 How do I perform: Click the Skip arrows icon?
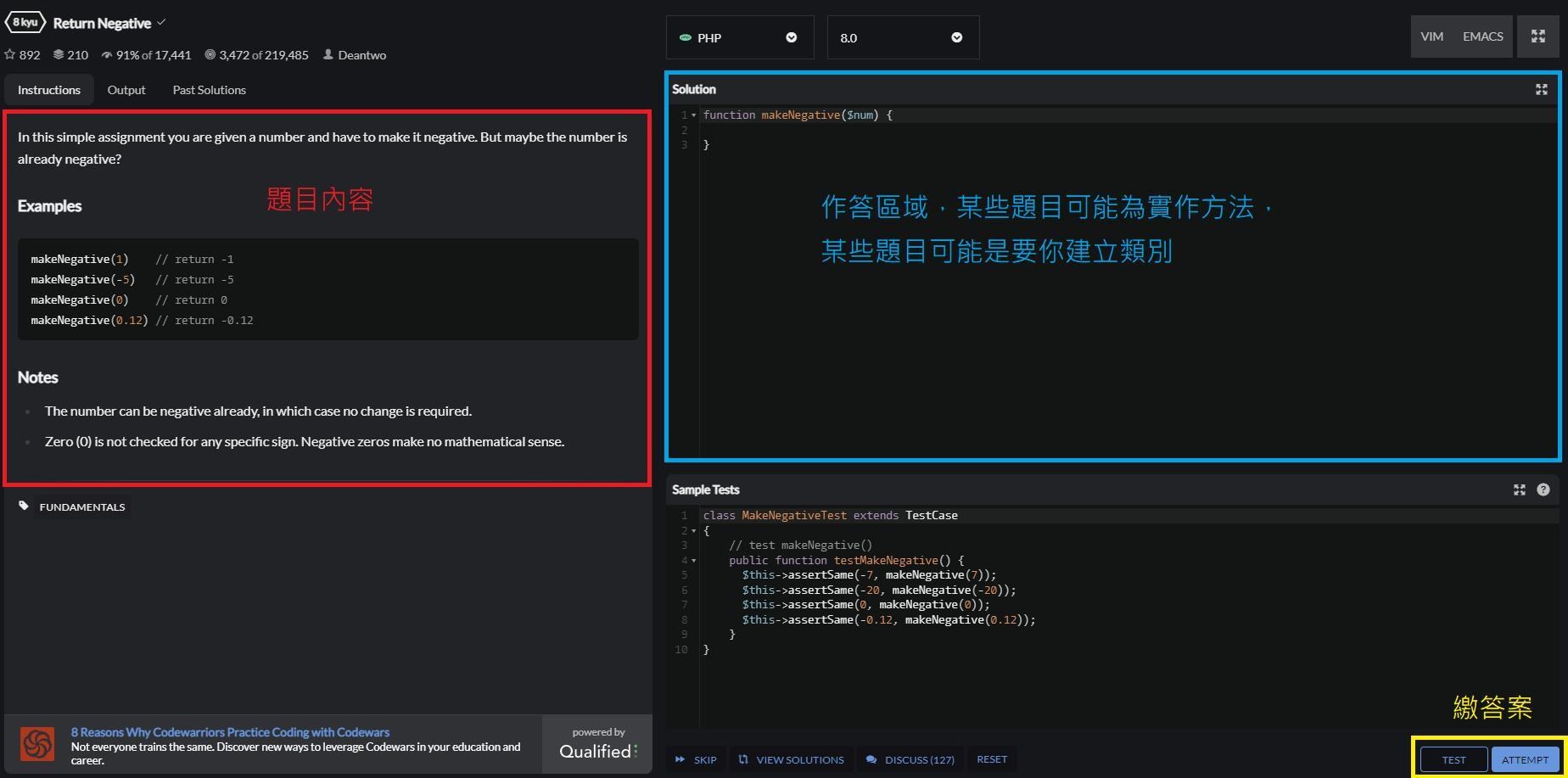coord(680,759)
